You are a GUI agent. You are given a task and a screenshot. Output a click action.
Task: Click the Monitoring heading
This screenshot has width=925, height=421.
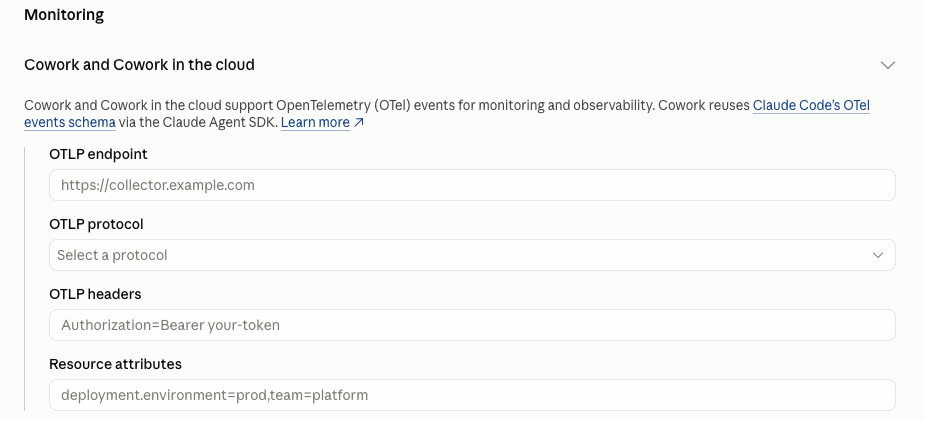(64, 15)
